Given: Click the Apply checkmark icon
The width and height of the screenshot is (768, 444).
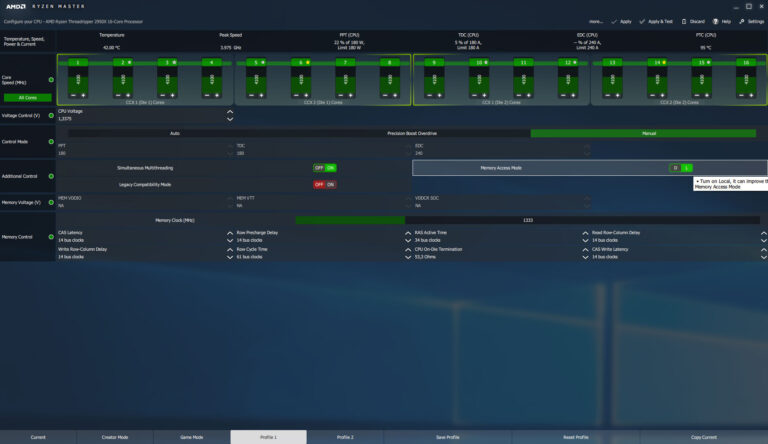Looking at the screenshot, I should (613, 21).
